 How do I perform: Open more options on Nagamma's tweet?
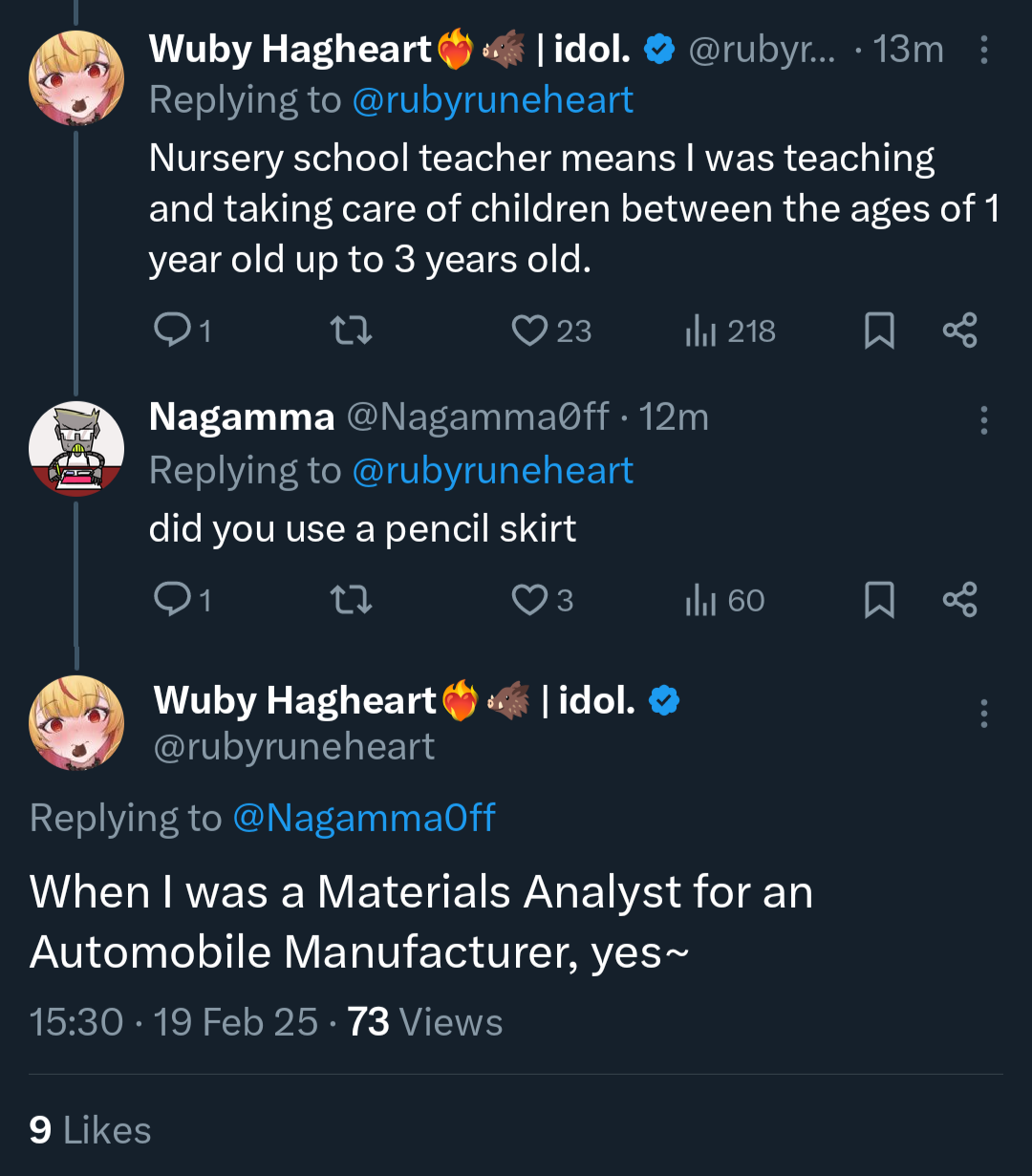click(x=983, y=419)
